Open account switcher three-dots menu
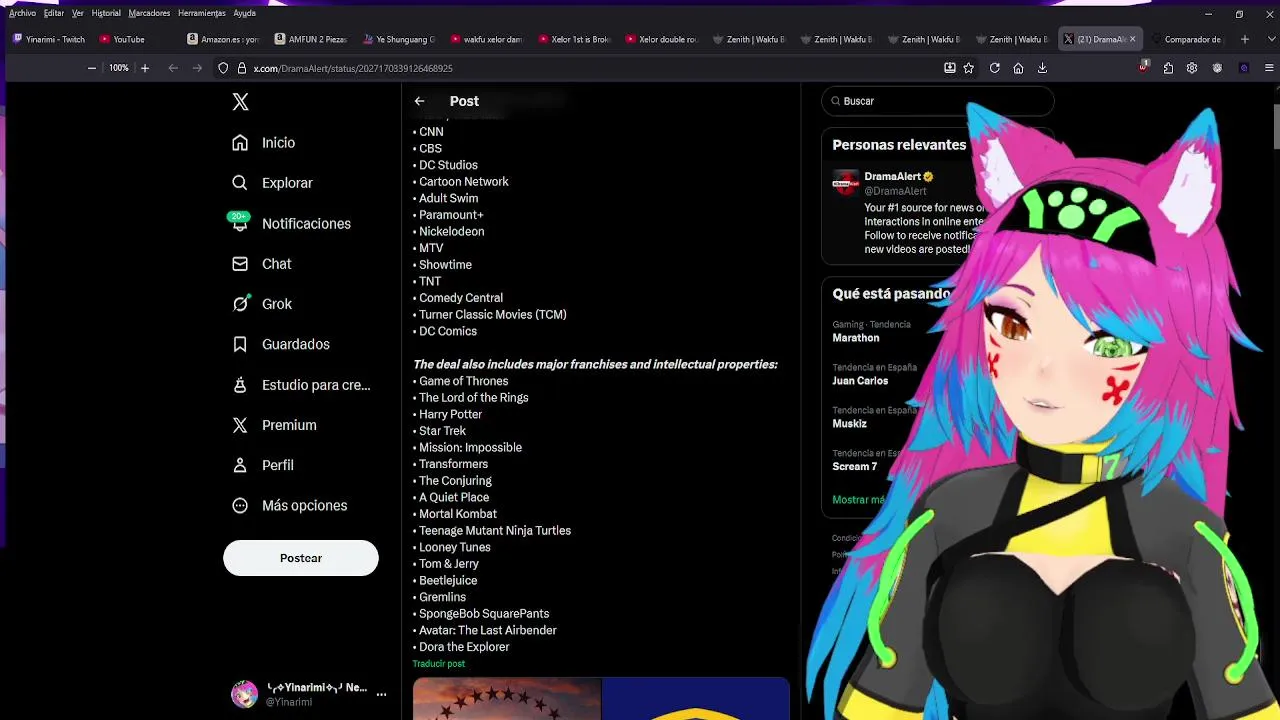The image size is (1280, 720). coord(381,694)
